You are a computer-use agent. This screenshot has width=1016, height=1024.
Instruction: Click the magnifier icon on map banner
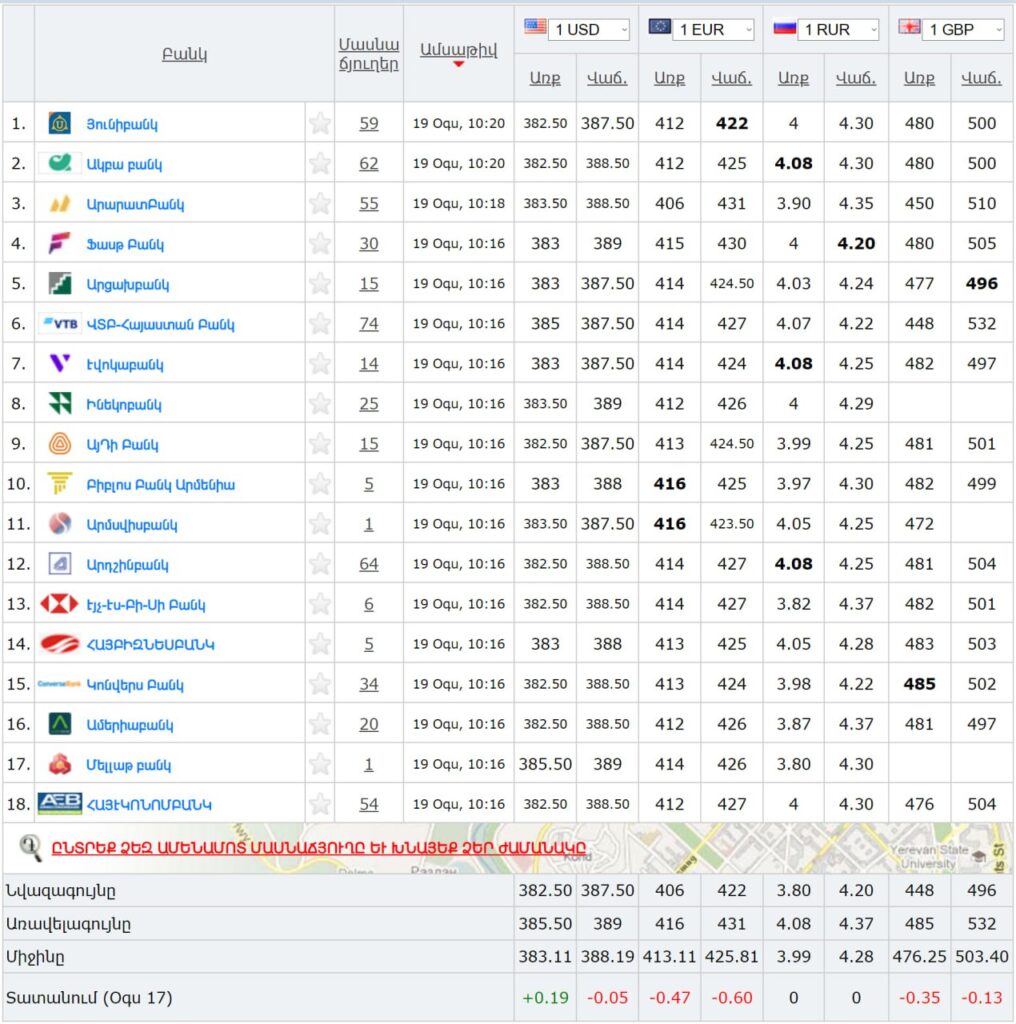tap(30, 848)
